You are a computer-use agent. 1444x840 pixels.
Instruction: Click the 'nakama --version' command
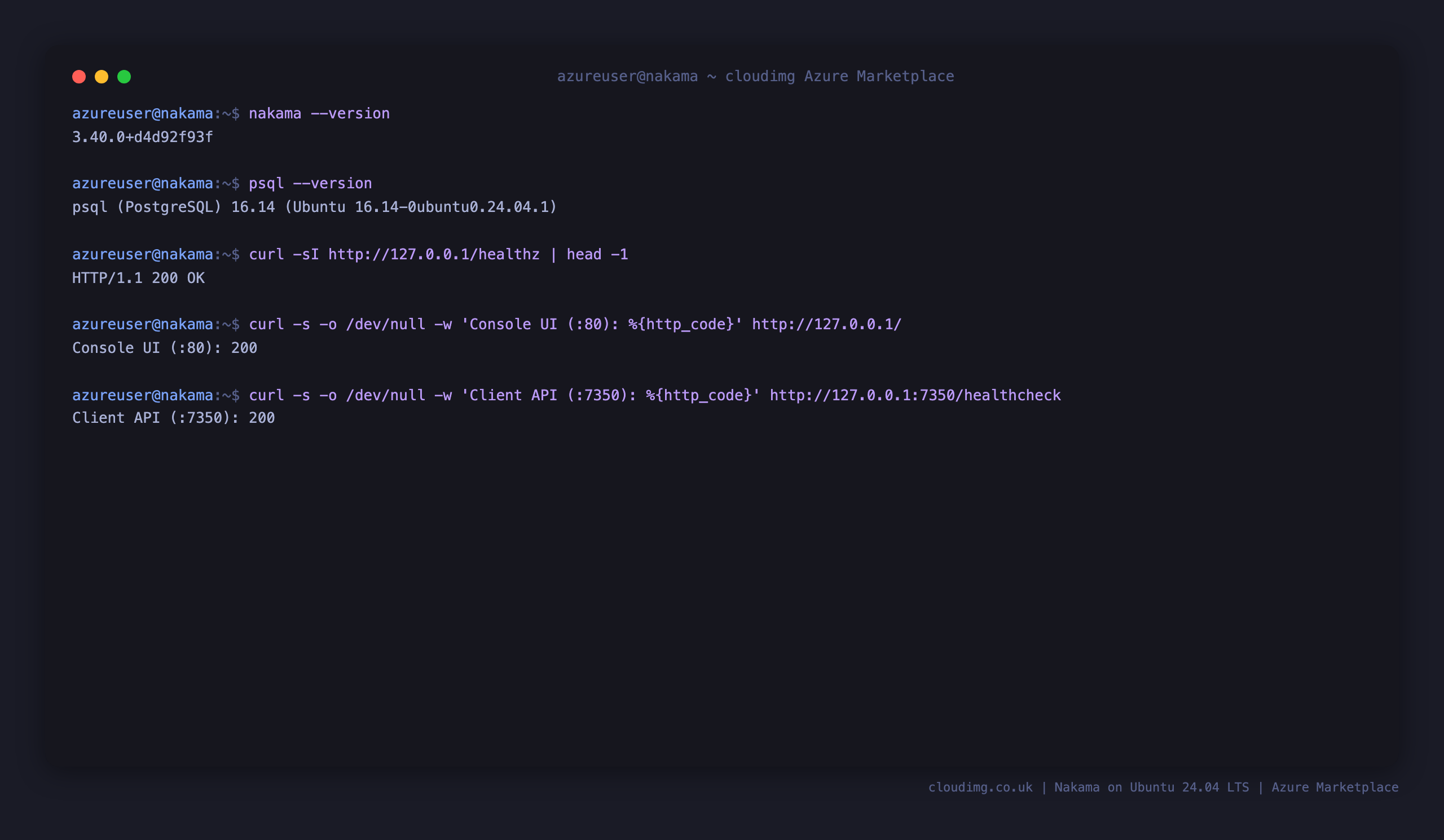coord(319,113)
